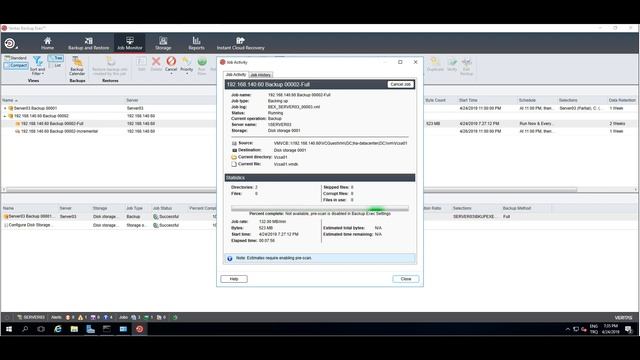Screen dimensions: 640x360
Task: Select Server03 Backup 00001 history row
Action: [108, 217]
